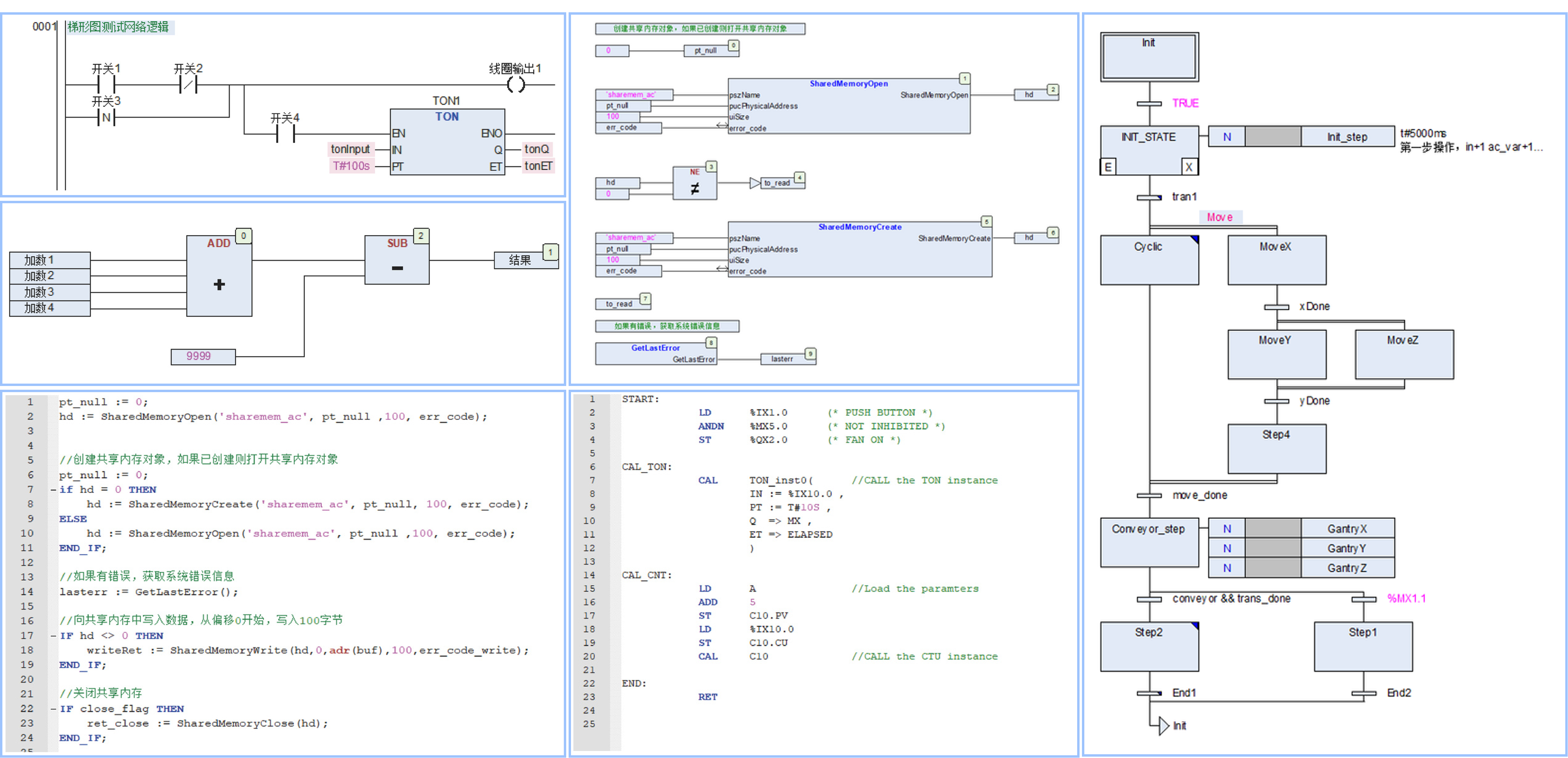This screenshot has height=758, width=1568.
Task: Click the tonQ output variable
Action: click(537, 149)
